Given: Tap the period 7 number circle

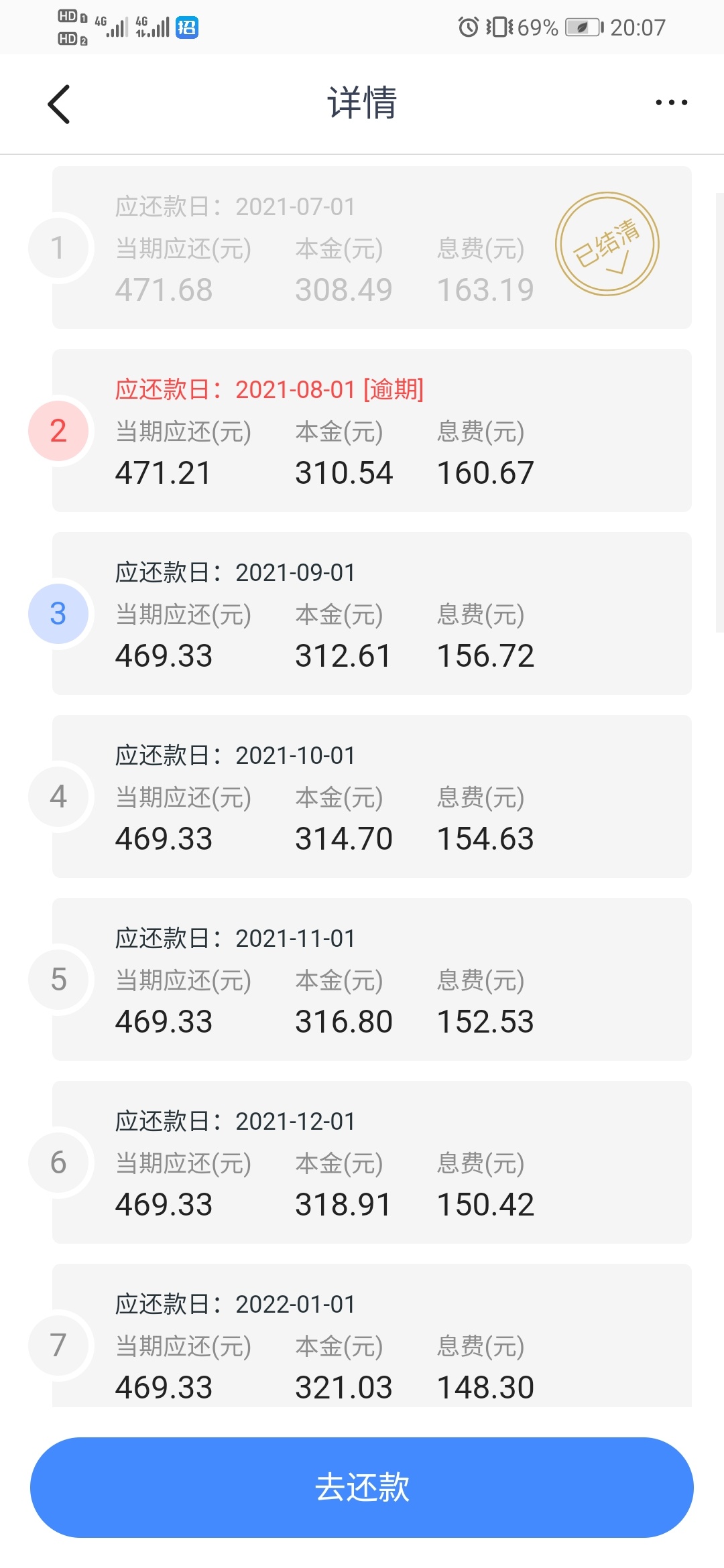Looking at the screenshot, I should (x=58, y=1345).
